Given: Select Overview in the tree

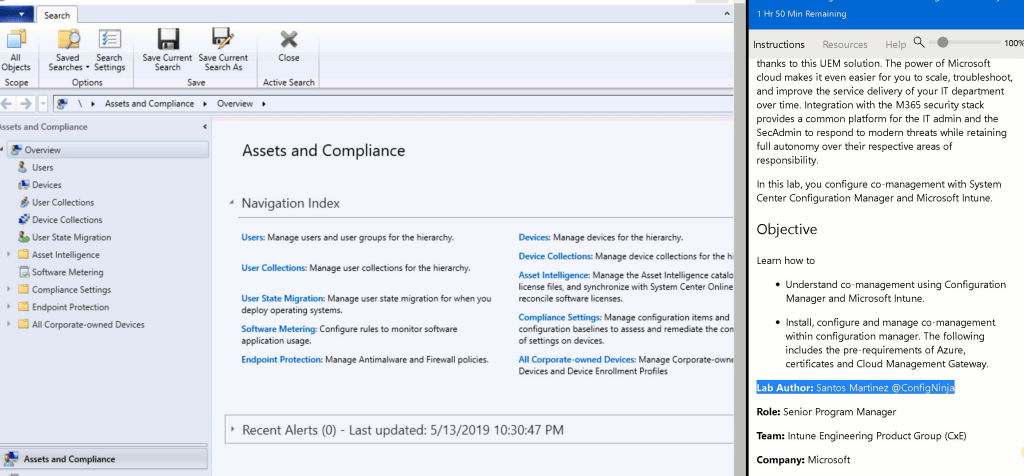Looking at the screenshot, I should click(x=108, y=150).
